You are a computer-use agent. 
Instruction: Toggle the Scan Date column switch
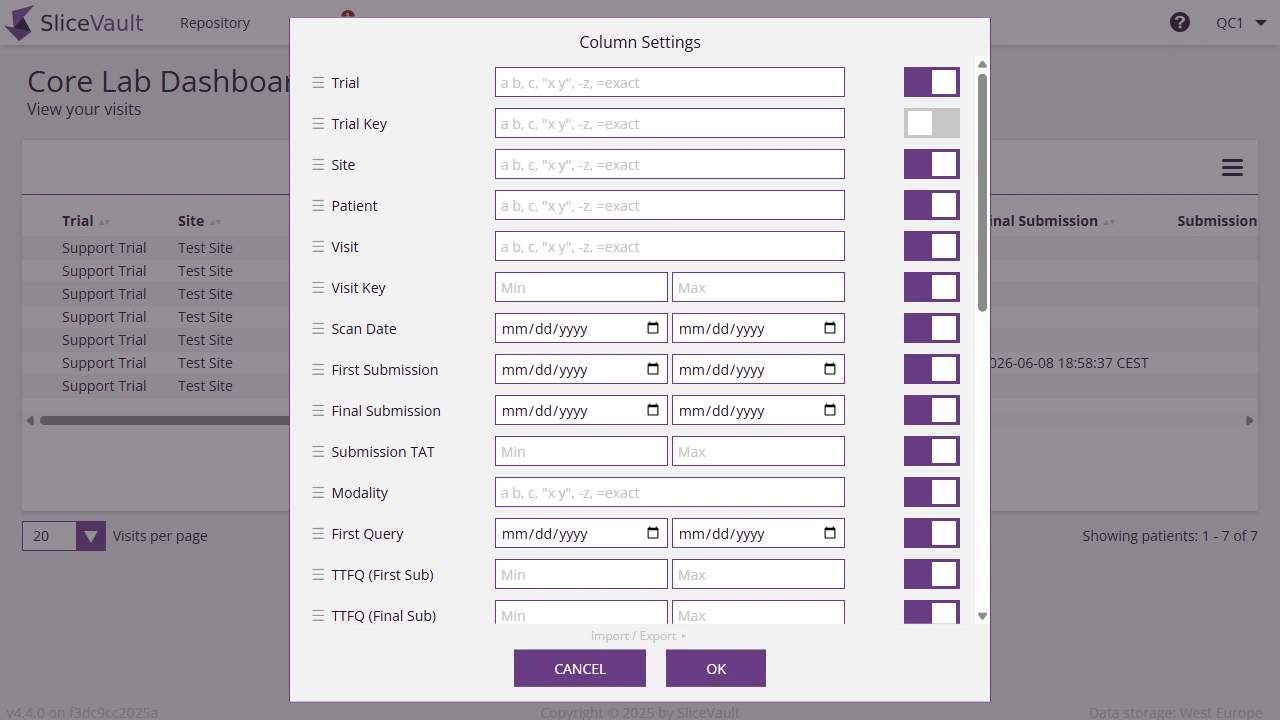pos(932,328)
